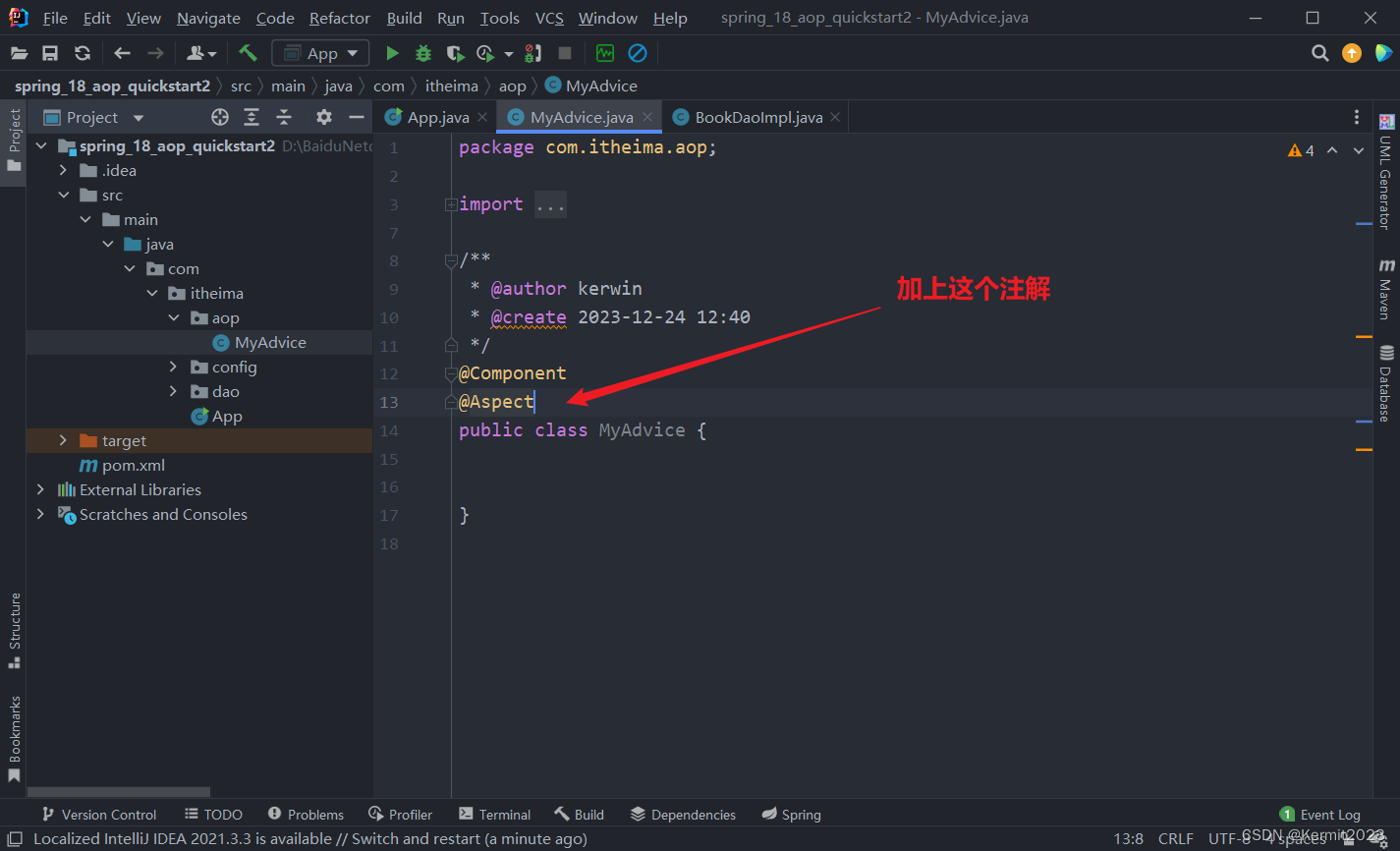Open the Project view mode dropdown
Image resolution: width=1400 pixels, height=851 pixels.
pos(139,118)
